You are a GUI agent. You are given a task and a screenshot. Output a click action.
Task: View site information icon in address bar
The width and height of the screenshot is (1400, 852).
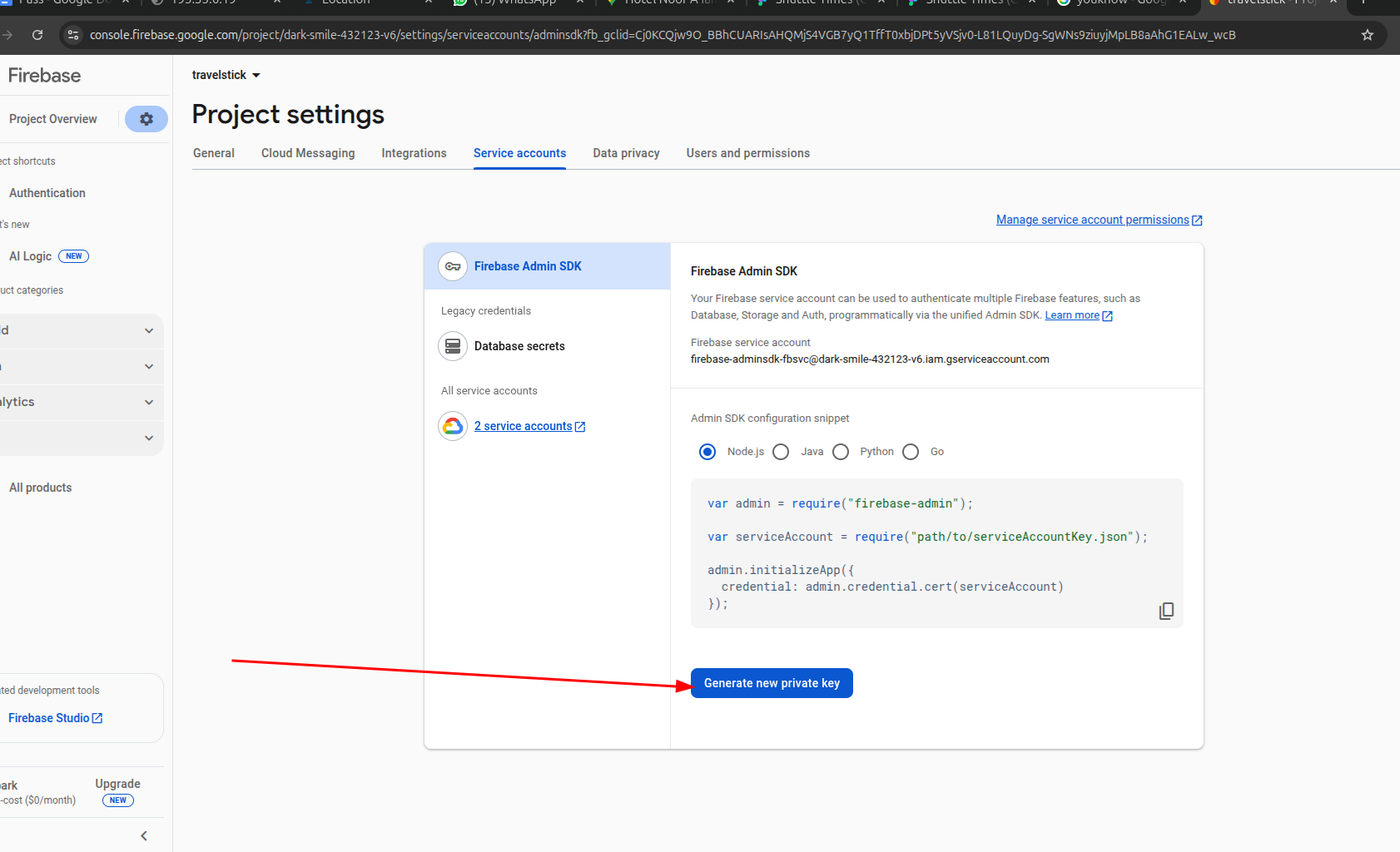pos(73,35)
